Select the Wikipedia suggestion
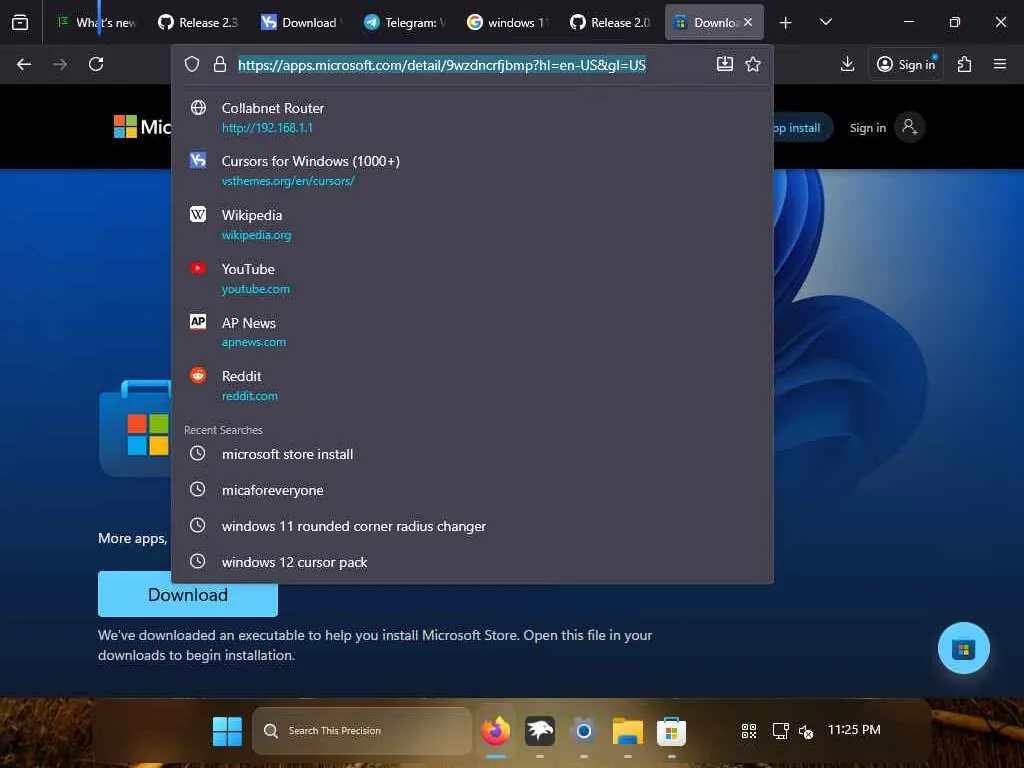 click(472, 224)
